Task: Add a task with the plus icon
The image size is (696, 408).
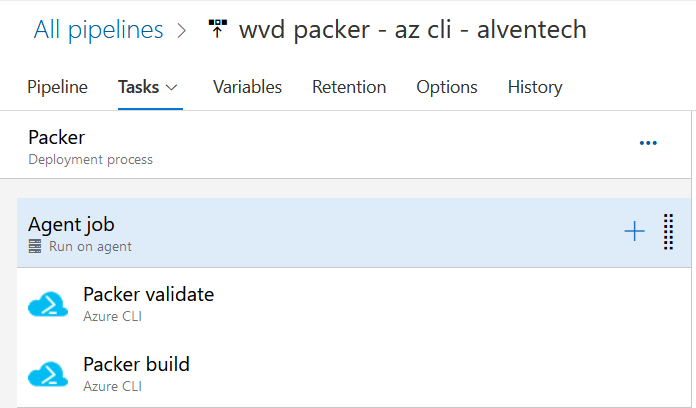Action: (x=634, y=231)
